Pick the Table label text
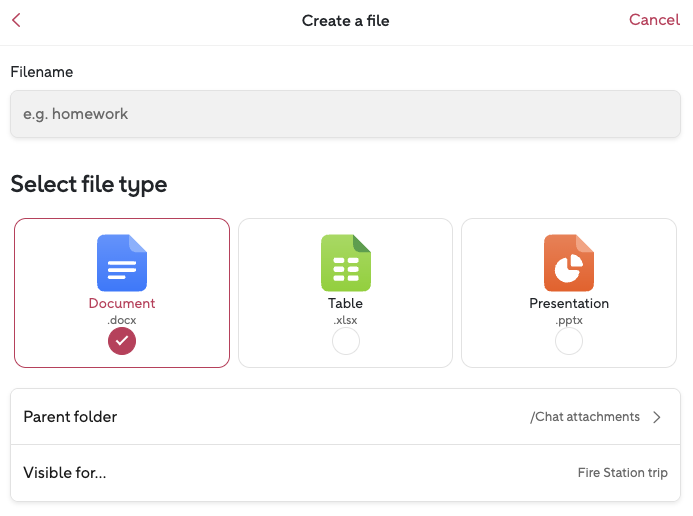 coord(345,303)
